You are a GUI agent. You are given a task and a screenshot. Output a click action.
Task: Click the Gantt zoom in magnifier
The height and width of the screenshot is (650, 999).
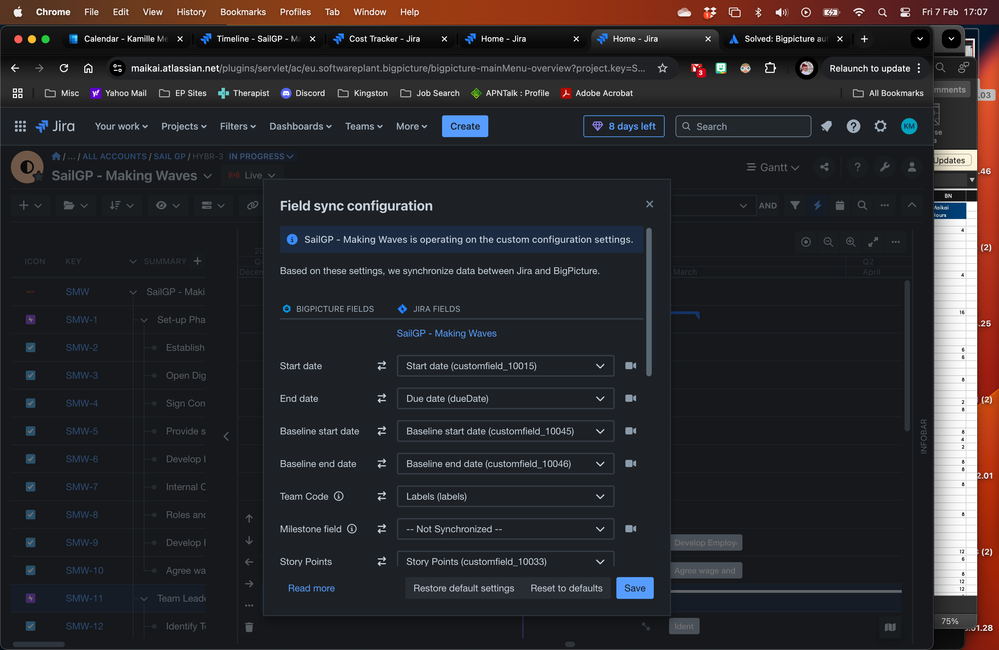[851, 242]
